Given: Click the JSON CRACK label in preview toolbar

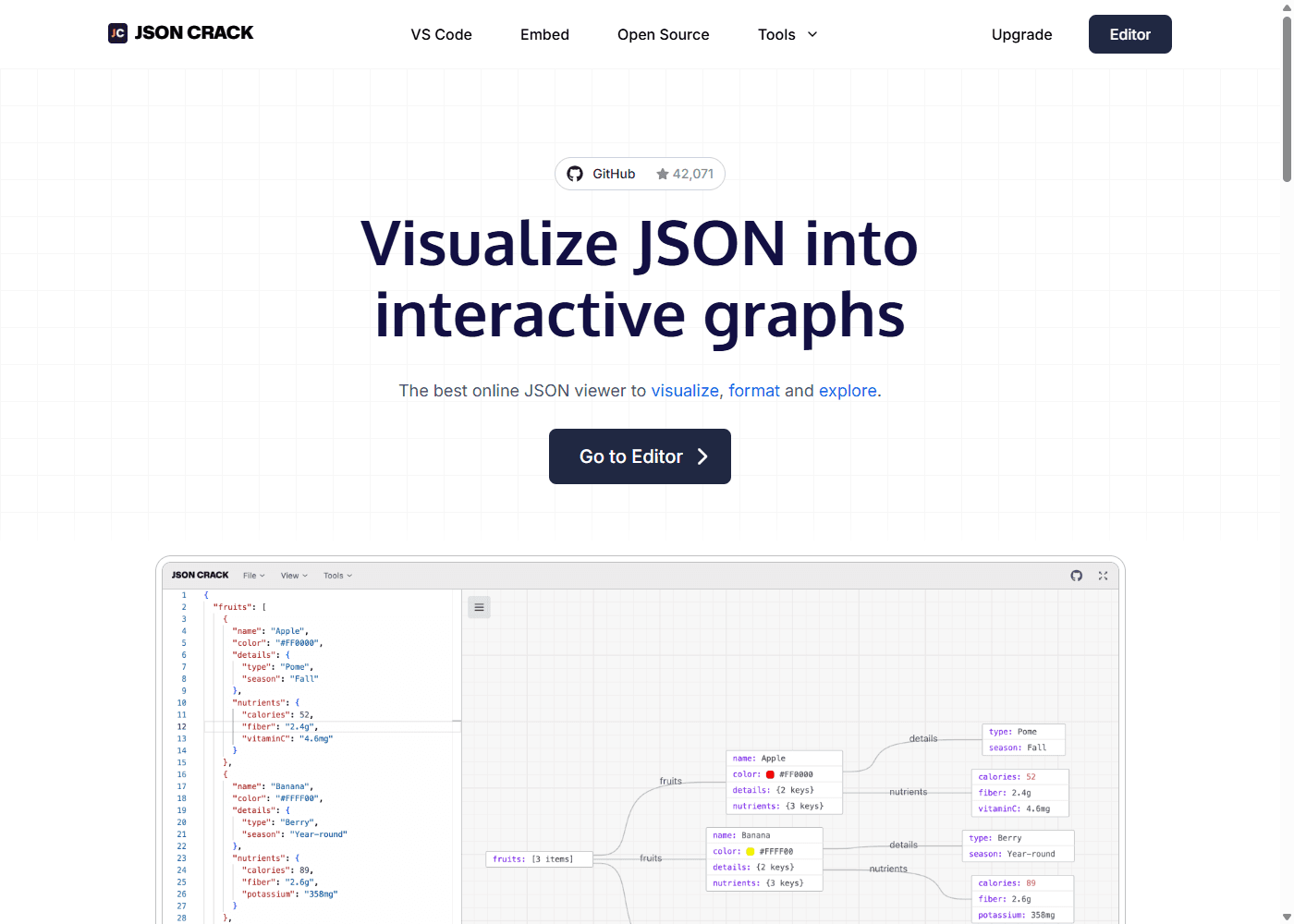Looking at the screenshot, I should [x=200, y=576].
